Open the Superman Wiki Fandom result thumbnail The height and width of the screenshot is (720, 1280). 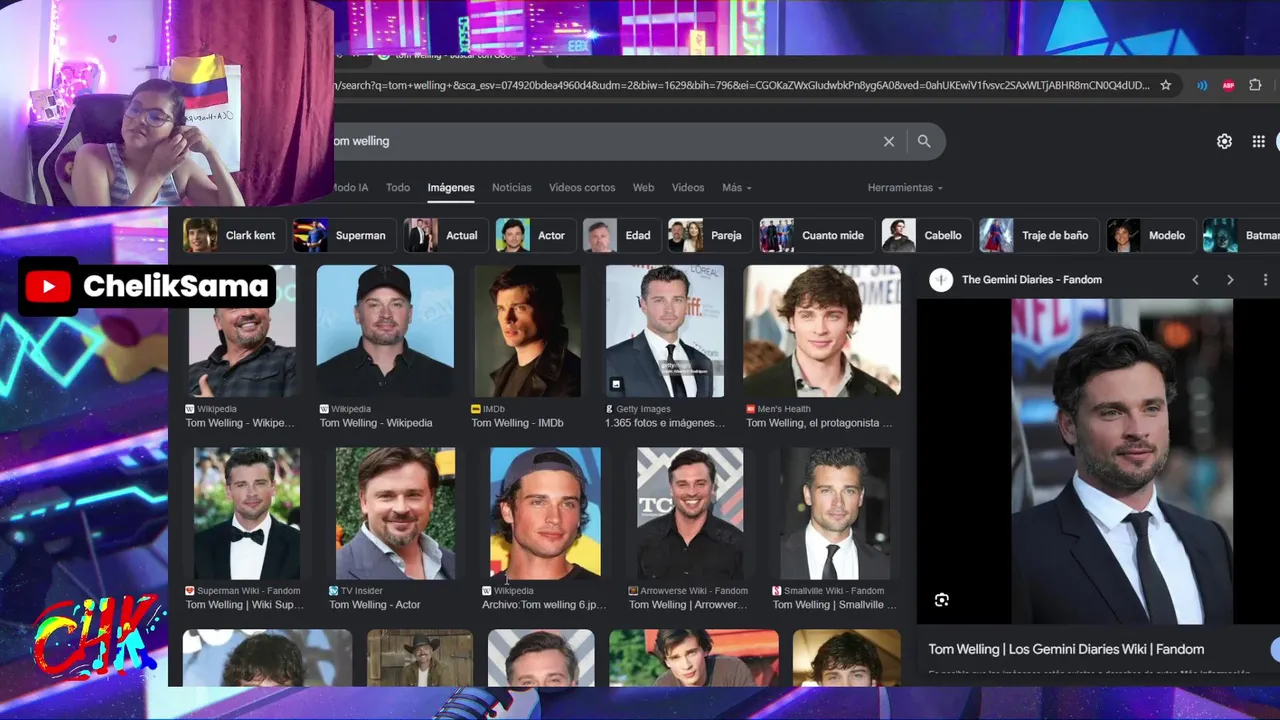(247, 513)
